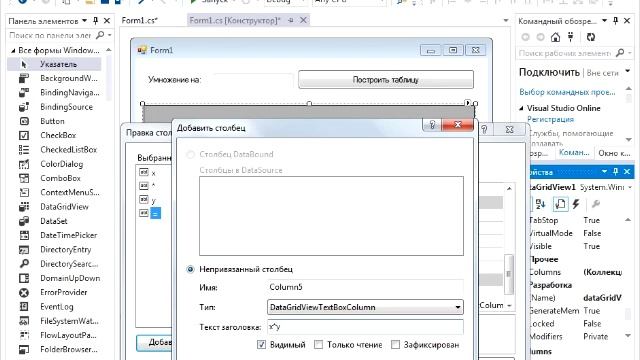Pin the toolbox panel

(x=96, y=20)
